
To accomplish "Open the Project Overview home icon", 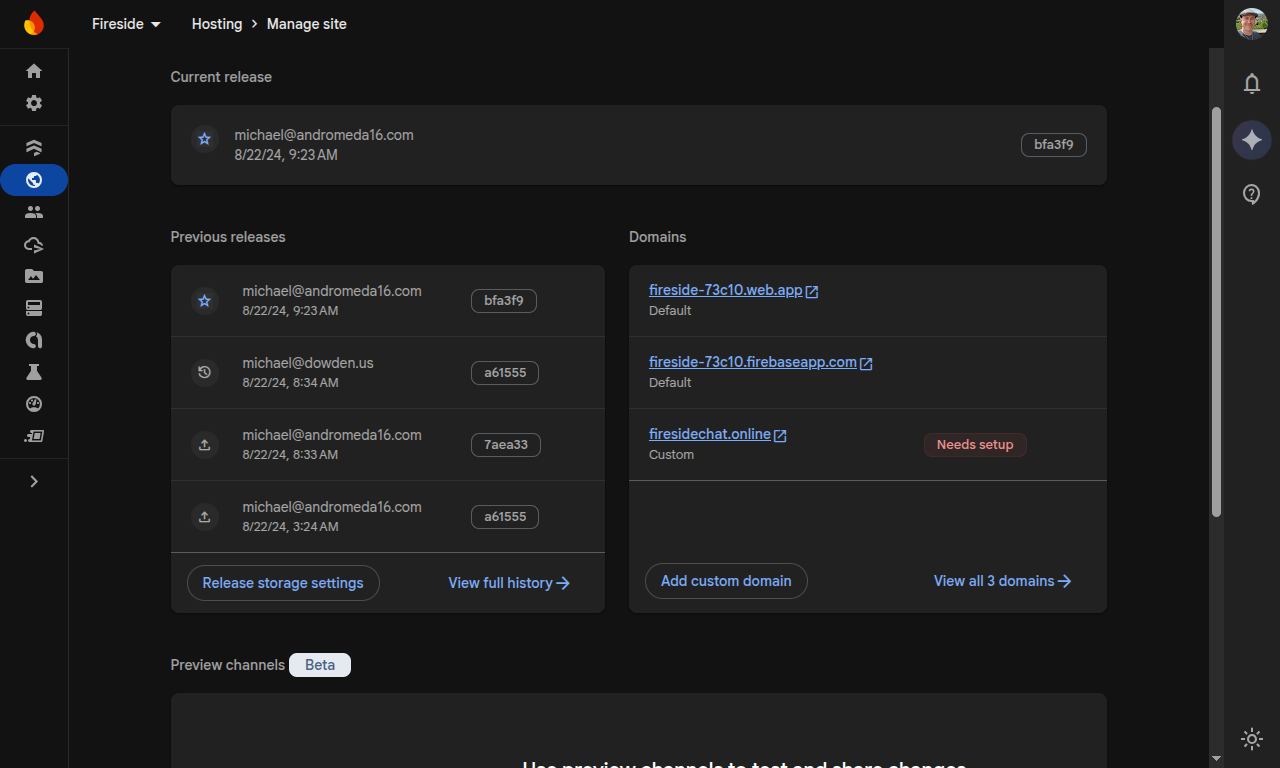I will point(34,71).
